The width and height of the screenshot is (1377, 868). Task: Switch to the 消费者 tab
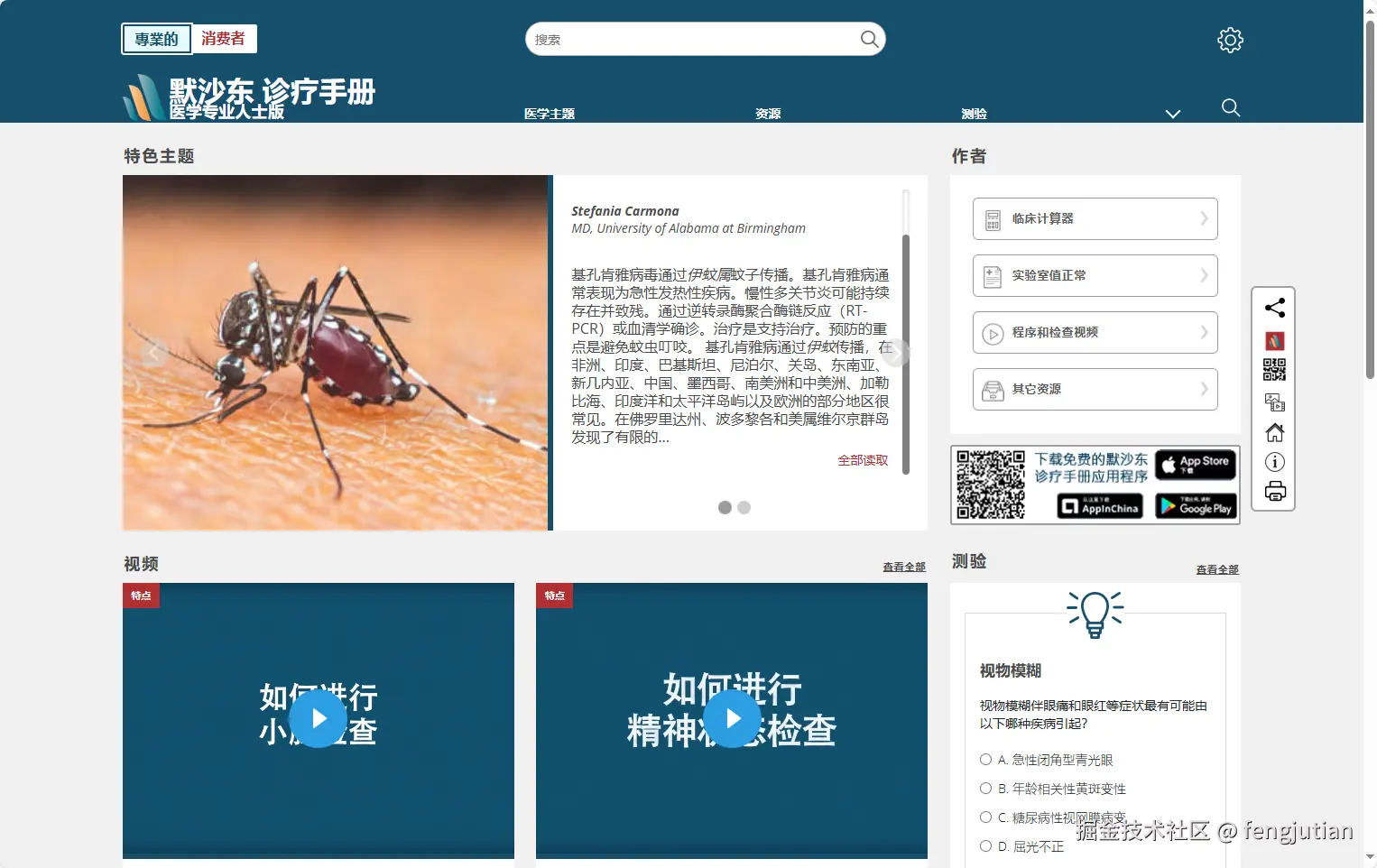pos(224,39)
